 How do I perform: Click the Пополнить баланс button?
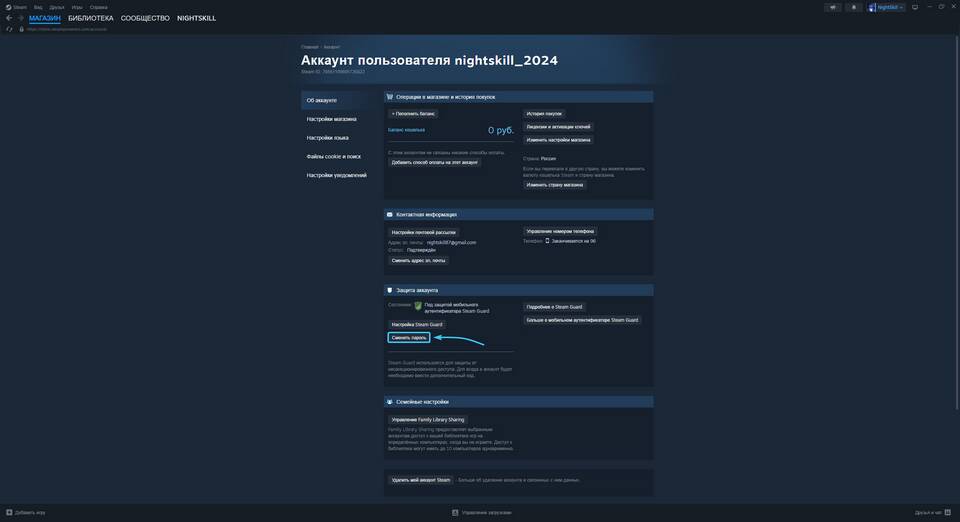click(413, 114)
